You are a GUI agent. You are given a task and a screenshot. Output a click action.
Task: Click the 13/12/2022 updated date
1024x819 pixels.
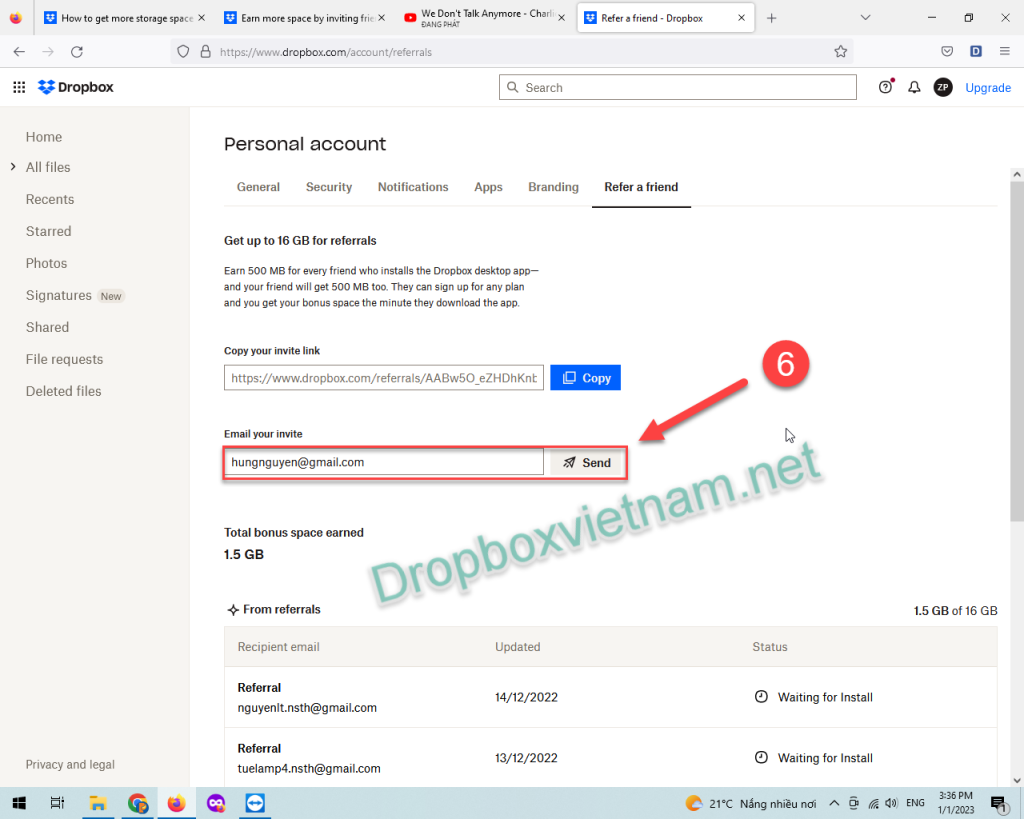point(526,758)
